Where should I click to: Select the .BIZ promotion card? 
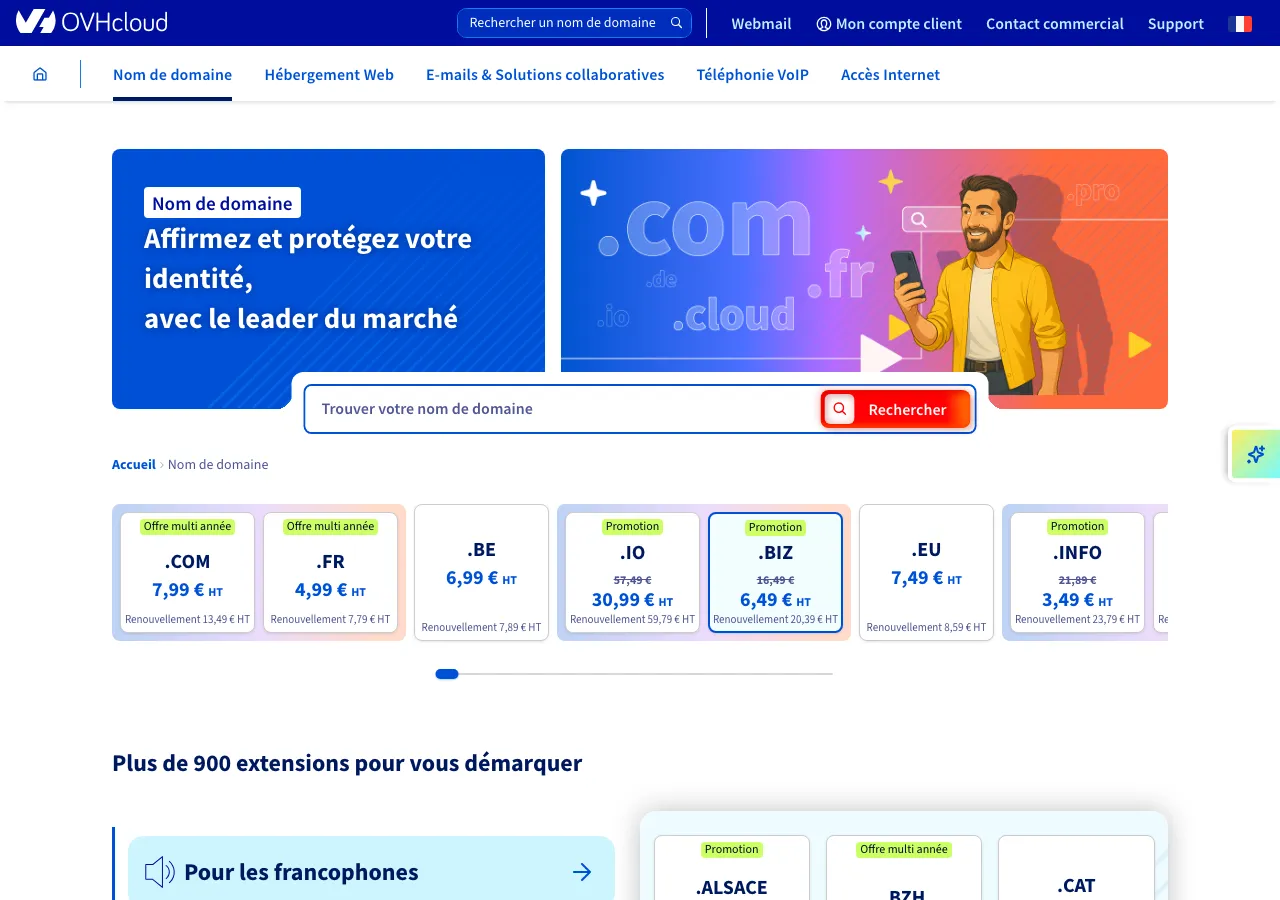click(776, 572)
